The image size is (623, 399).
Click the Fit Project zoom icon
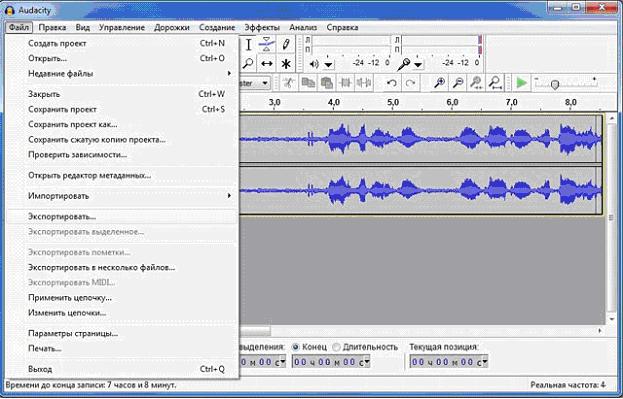pos(495,83)
